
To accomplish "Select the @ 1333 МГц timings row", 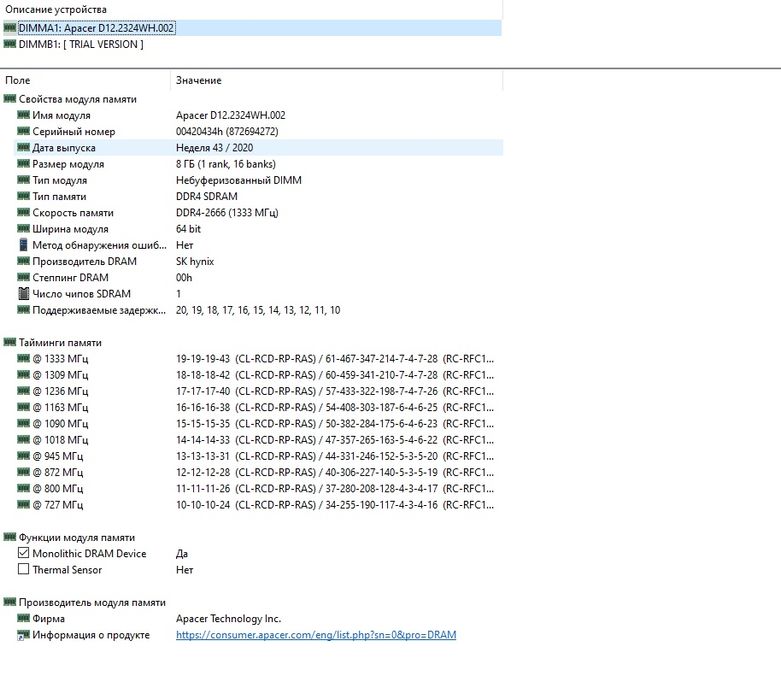I will point(258,359).
